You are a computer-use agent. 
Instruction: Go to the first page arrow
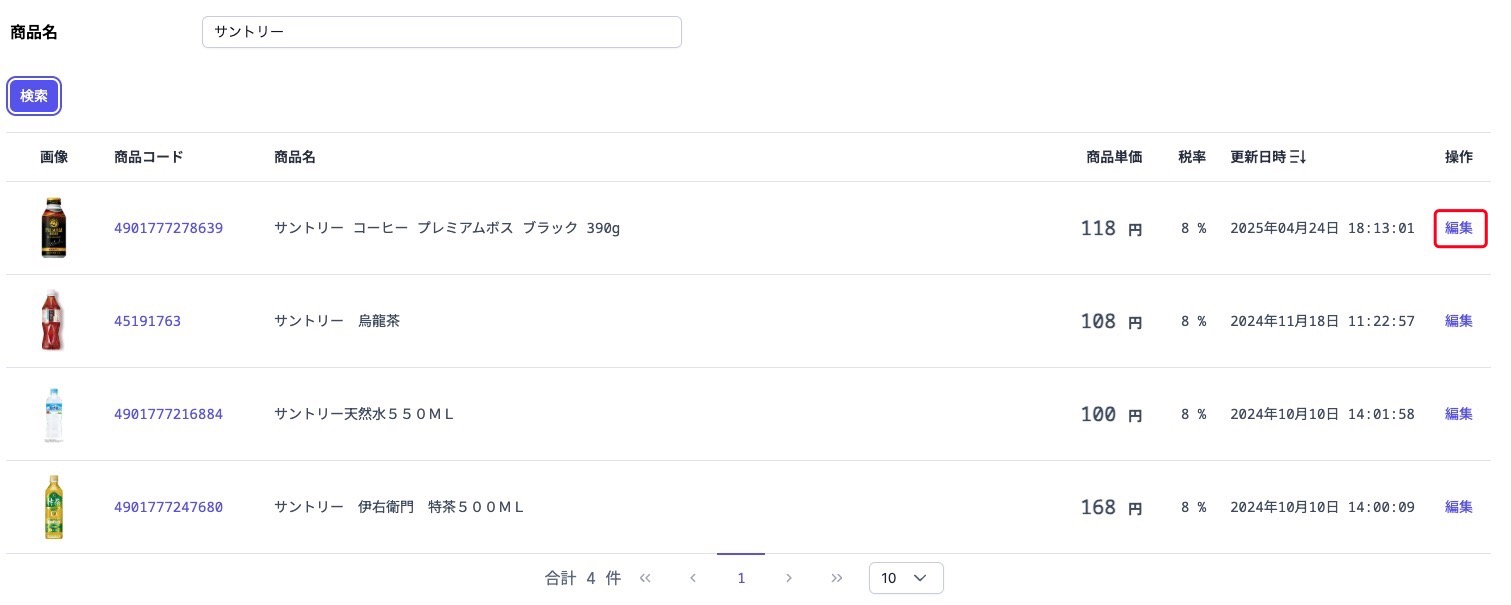[645, 578]
